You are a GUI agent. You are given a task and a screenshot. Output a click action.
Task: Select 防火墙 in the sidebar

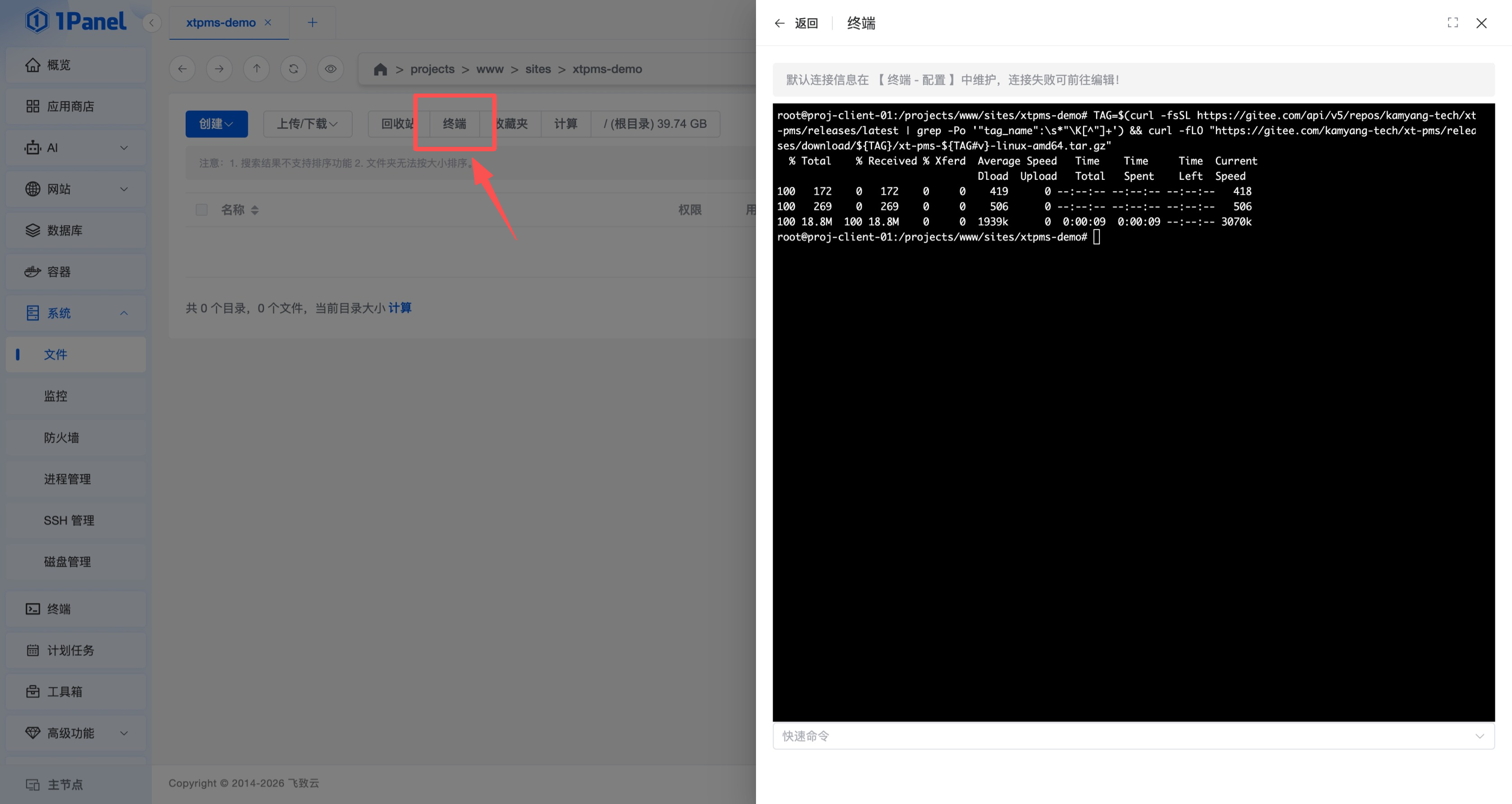click(76, 438)
